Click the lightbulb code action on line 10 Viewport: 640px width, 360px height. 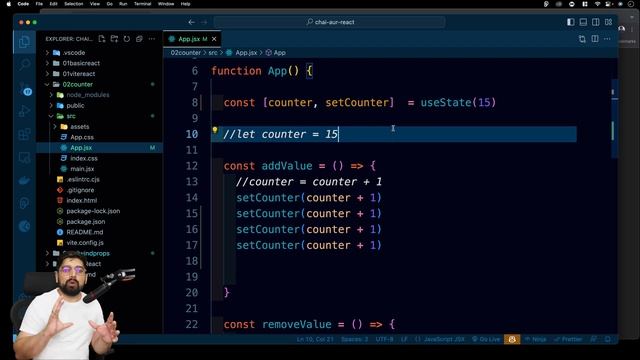pos(215,130)
